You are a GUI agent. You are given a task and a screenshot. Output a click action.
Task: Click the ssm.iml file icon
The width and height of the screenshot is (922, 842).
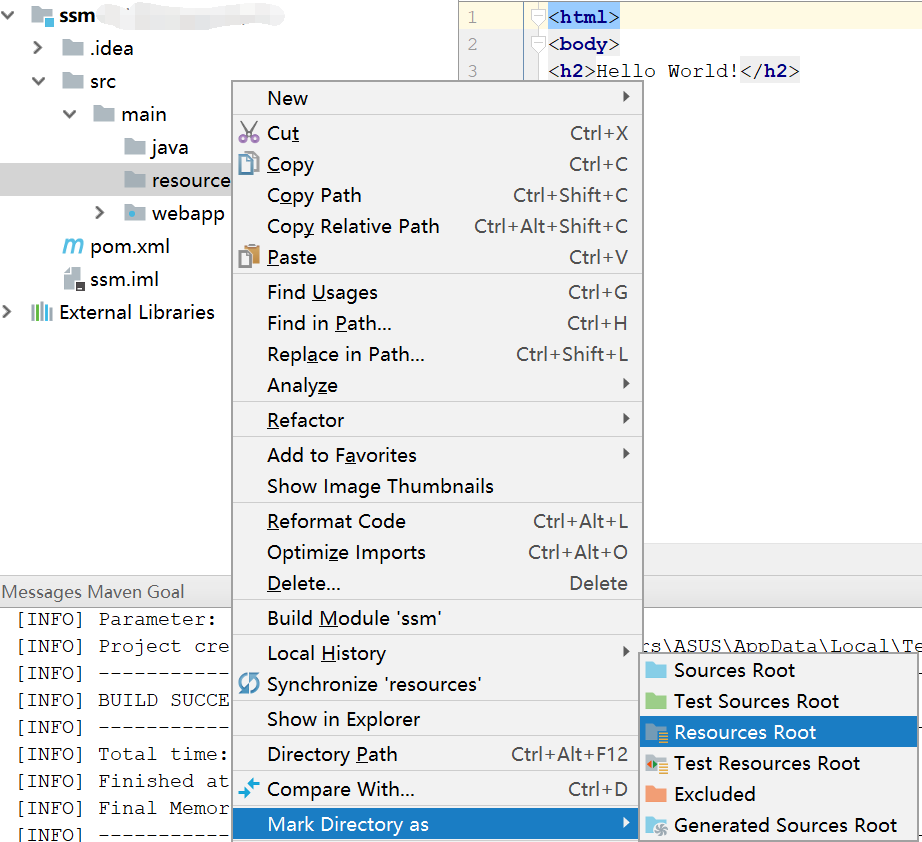74,279
